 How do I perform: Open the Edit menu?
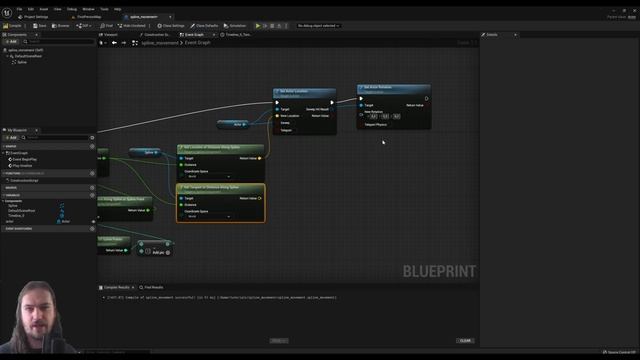[x=31, y=9]
